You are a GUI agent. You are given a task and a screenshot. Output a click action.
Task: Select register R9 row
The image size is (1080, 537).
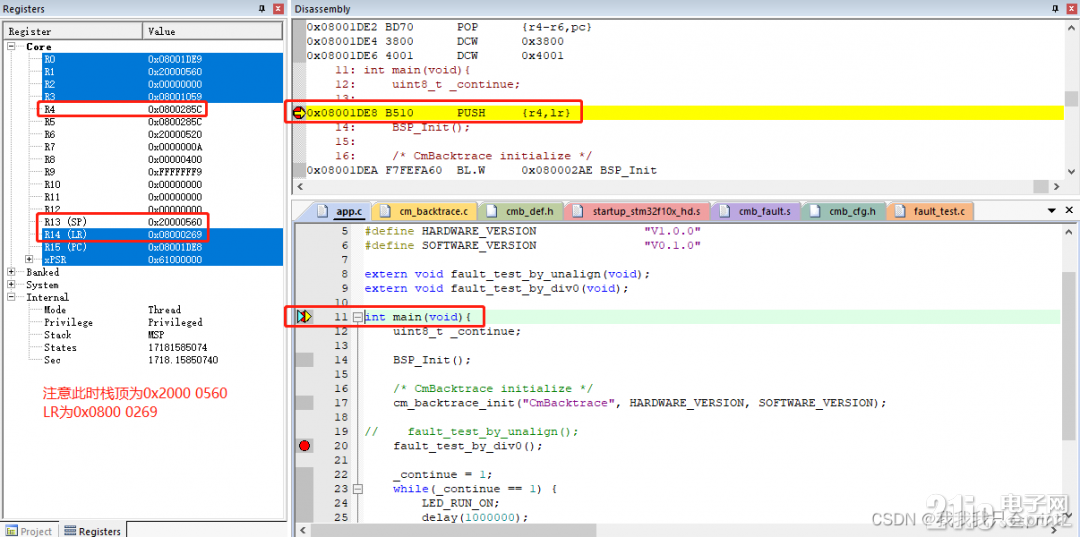[x=162, y=171]
